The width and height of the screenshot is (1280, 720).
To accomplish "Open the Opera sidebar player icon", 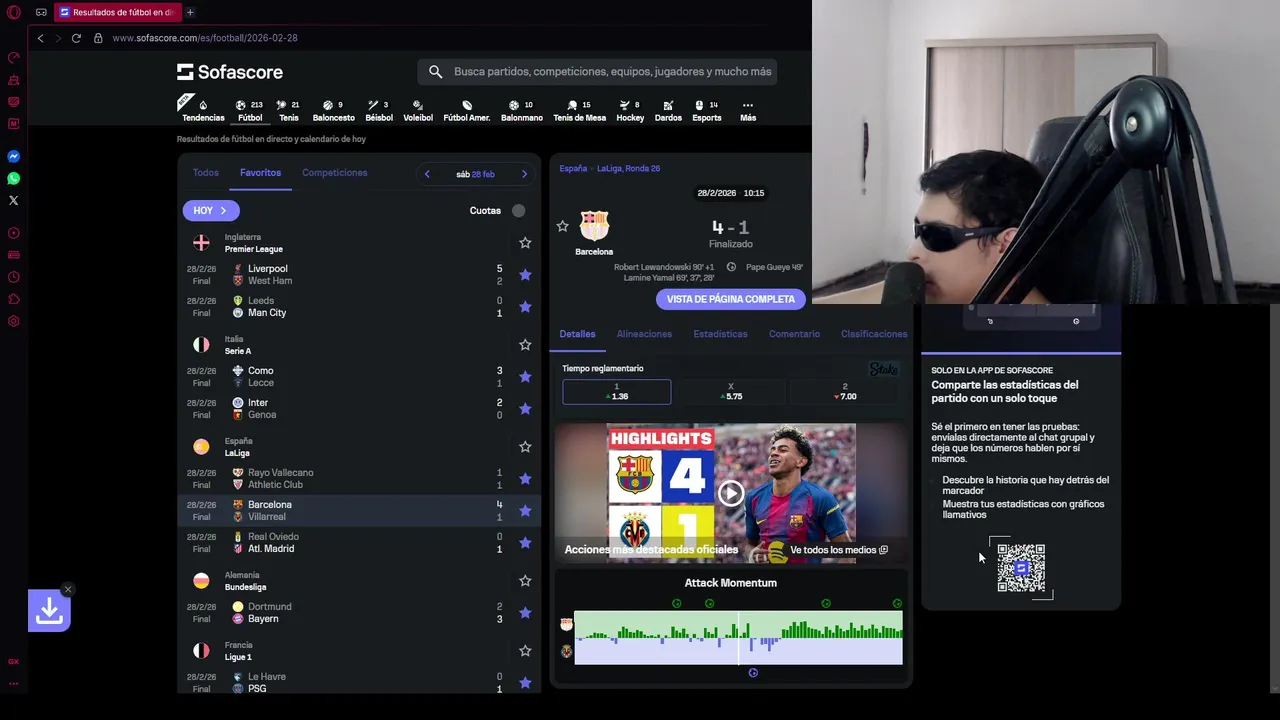I will (13, 233).
